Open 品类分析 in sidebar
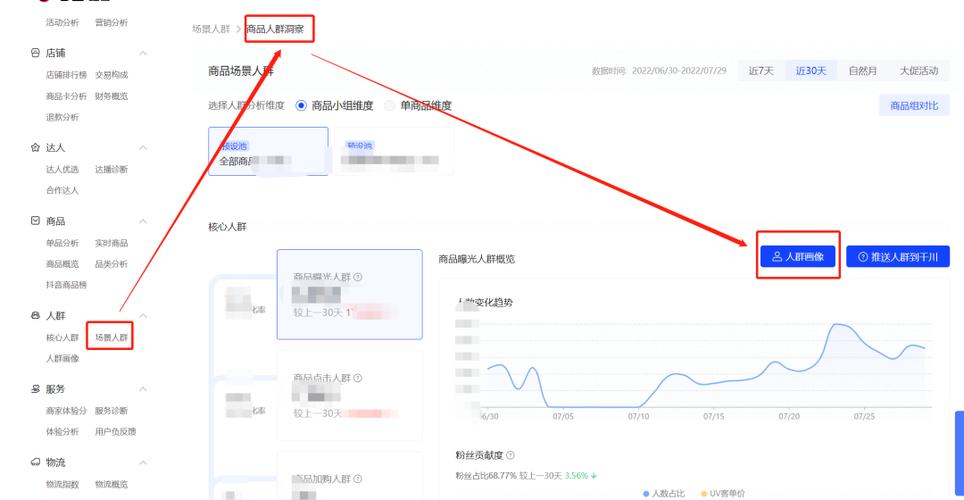 point(111,264)
